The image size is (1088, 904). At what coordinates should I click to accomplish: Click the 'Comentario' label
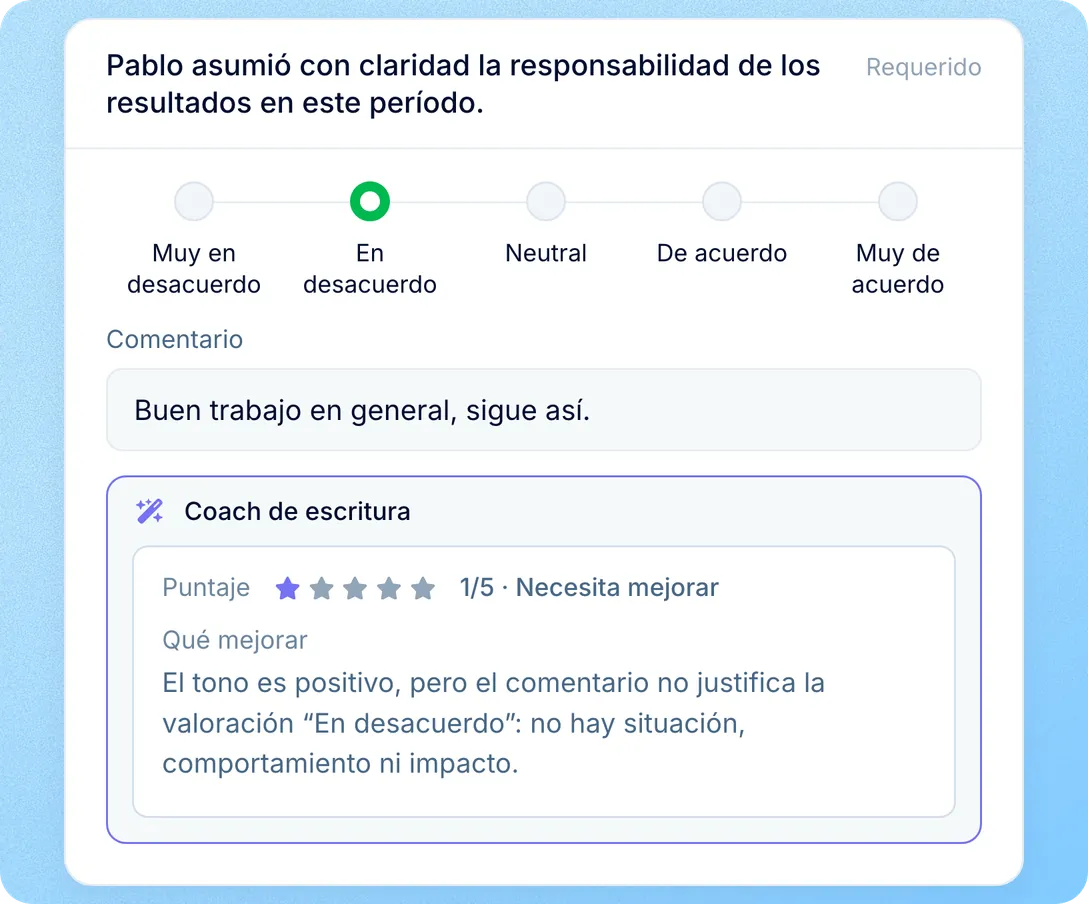[x=174, y=339]
